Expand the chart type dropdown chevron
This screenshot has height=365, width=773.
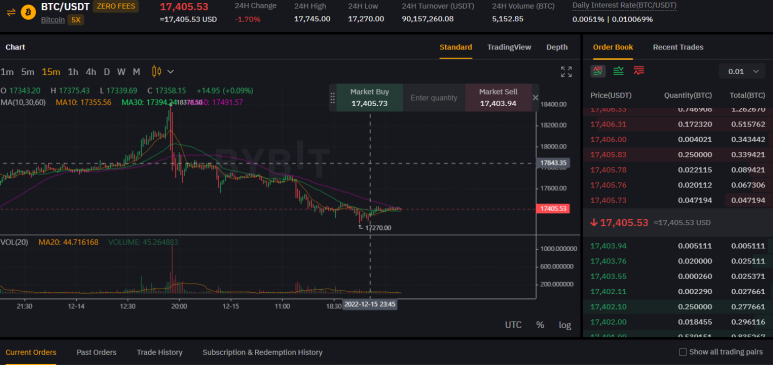171,72
